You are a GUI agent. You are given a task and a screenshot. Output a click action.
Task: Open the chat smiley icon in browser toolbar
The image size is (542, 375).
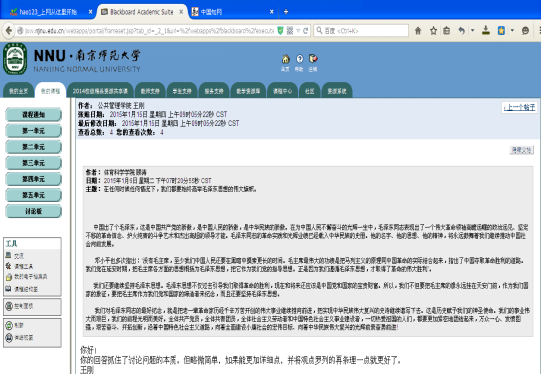pos(525,31)
